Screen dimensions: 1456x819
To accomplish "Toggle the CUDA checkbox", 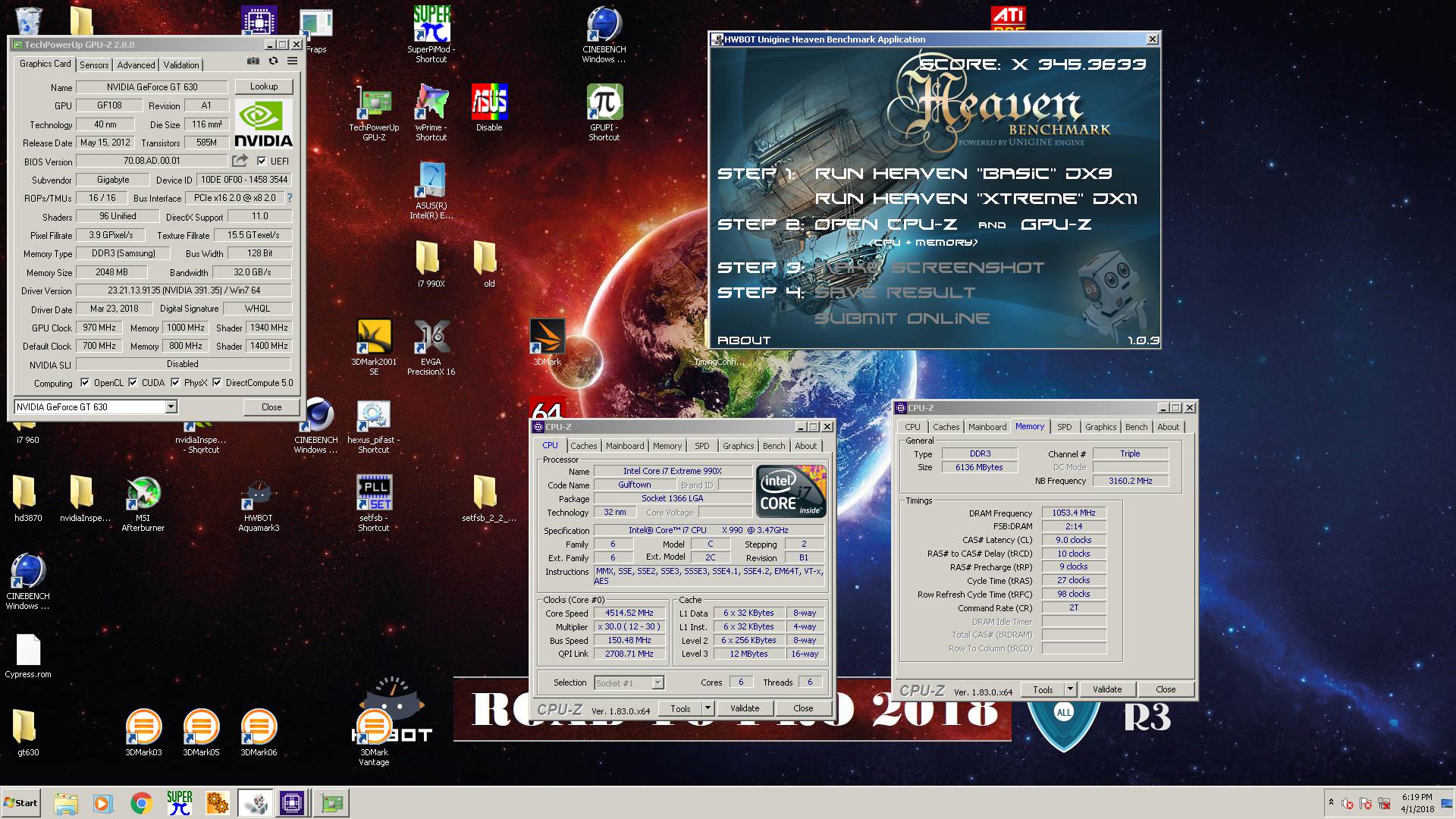I will point(133,383).
